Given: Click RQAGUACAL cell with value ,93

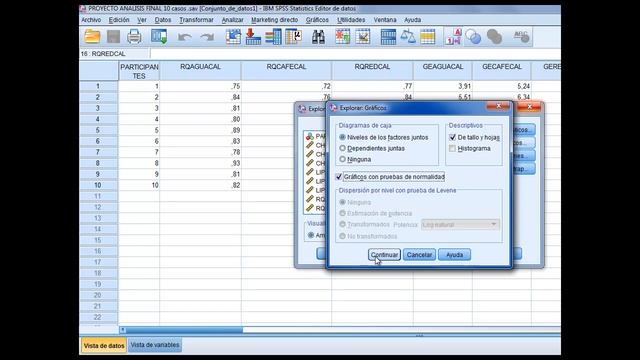Looking at the screenshot, I should click(x=200, y=163).
